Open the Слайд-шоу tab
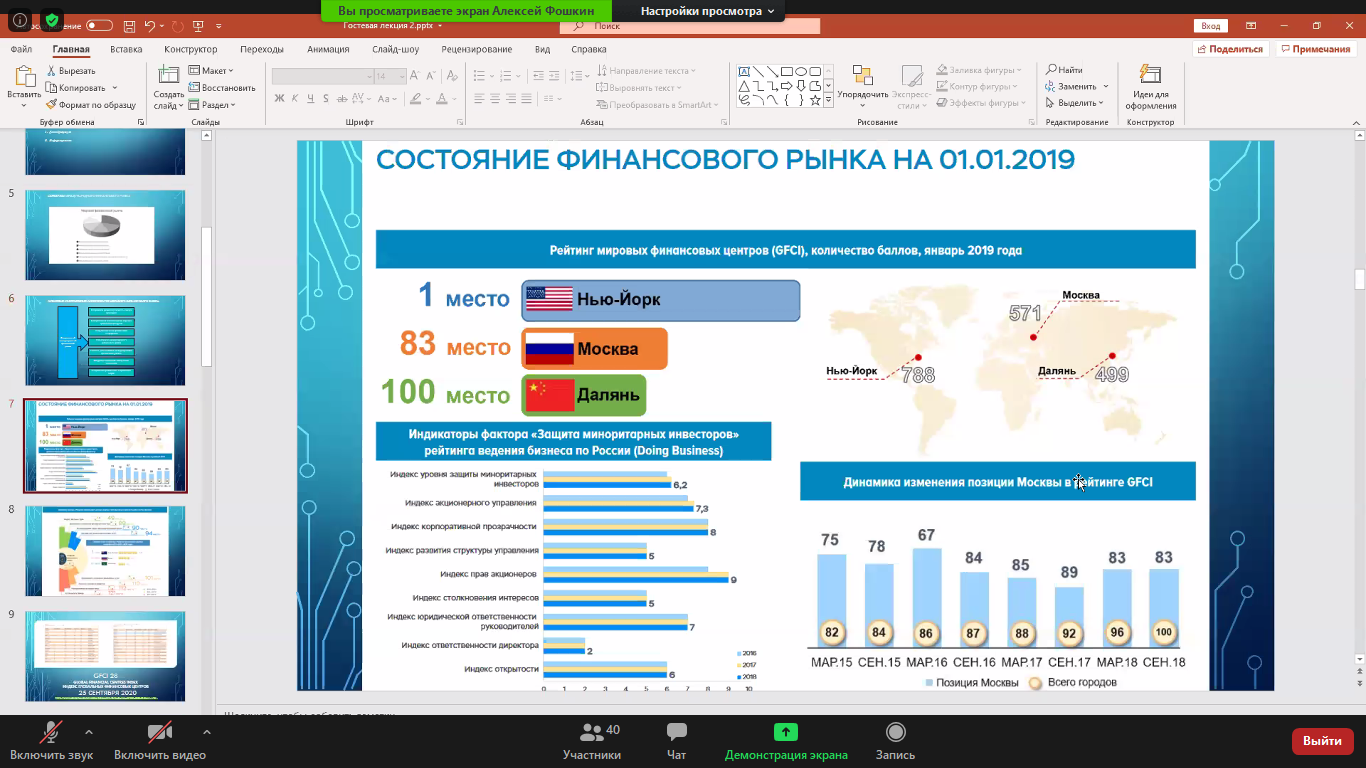Image resolution: width=1366 pixels, height=768 pixels. [x=396, y=49]
